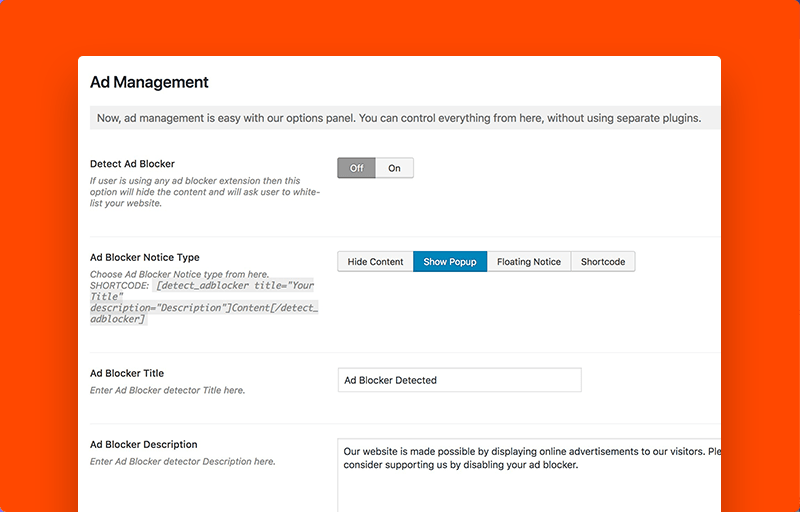Click the detect_adblocker shortcode example text
800x512 pixels.
(x=204, y=302)
